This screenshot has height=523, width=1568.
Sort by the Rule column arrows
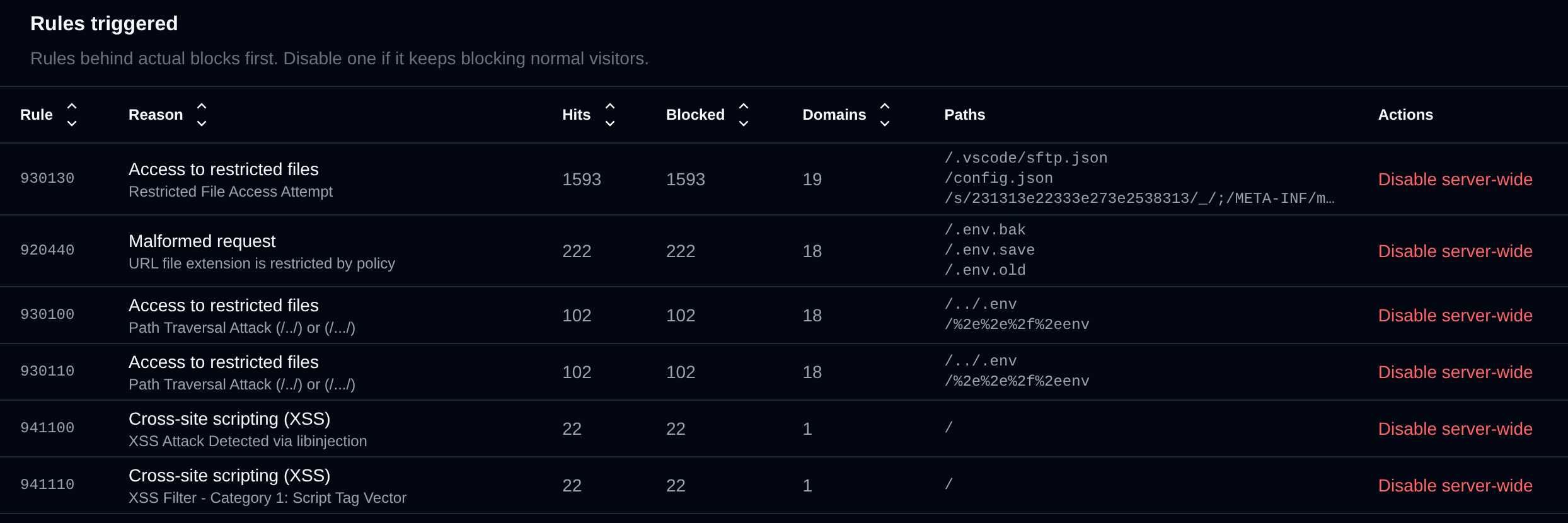pos(72,115)
